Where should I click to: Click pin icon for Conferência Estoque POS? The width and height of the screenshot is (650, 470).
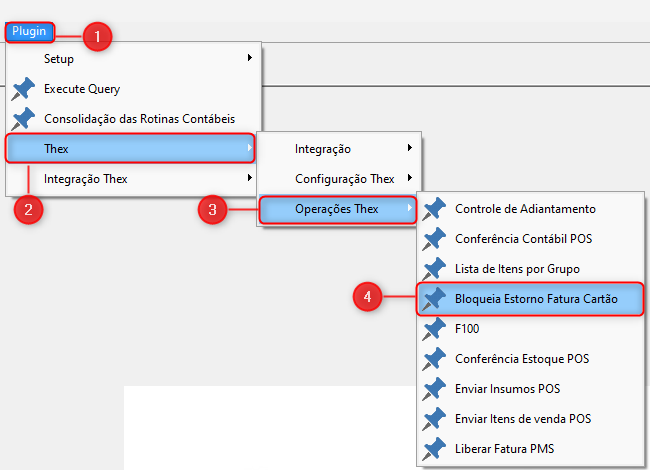coord(435,359)
